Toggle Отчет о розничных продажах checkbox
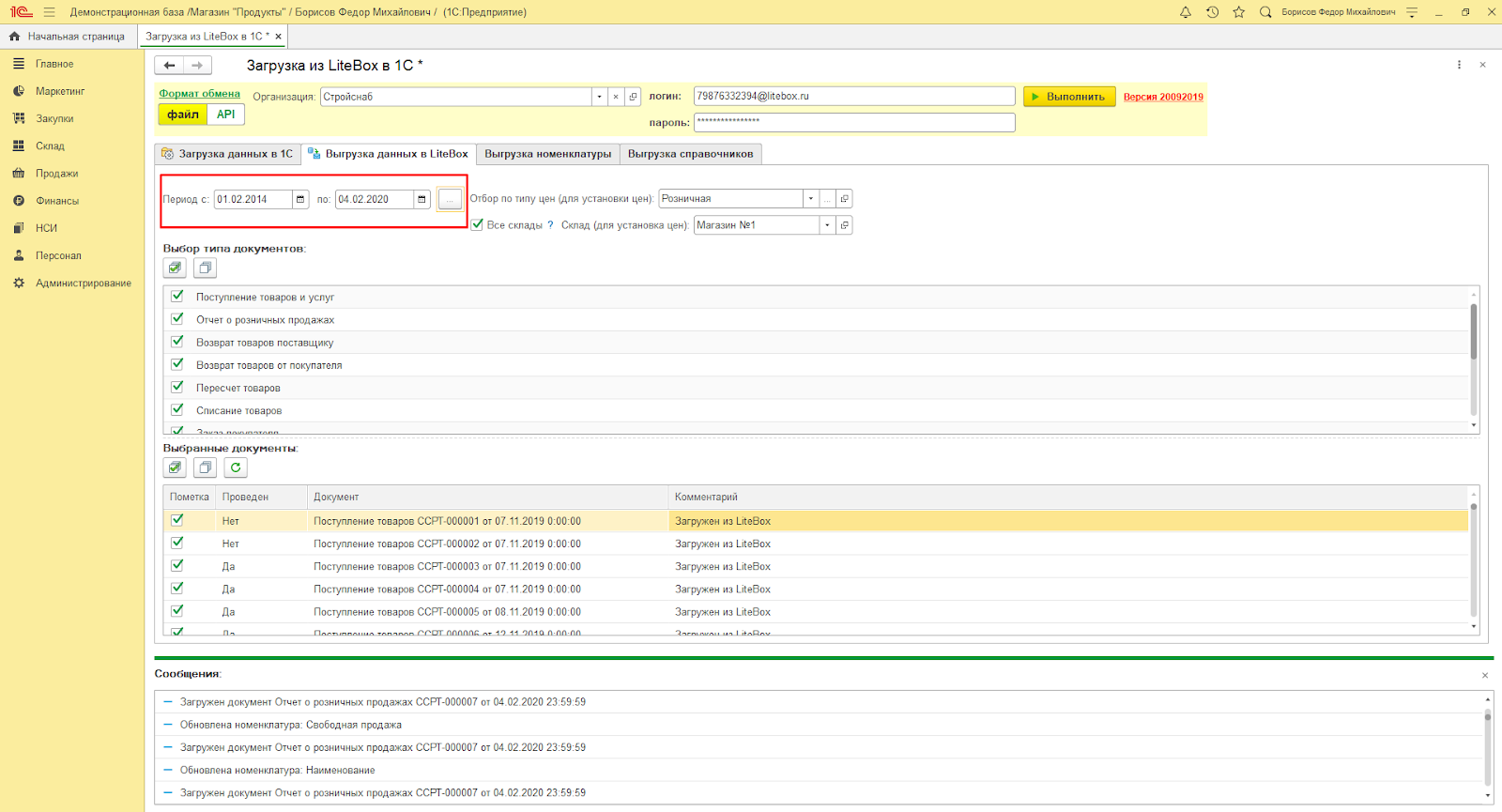 177,319
